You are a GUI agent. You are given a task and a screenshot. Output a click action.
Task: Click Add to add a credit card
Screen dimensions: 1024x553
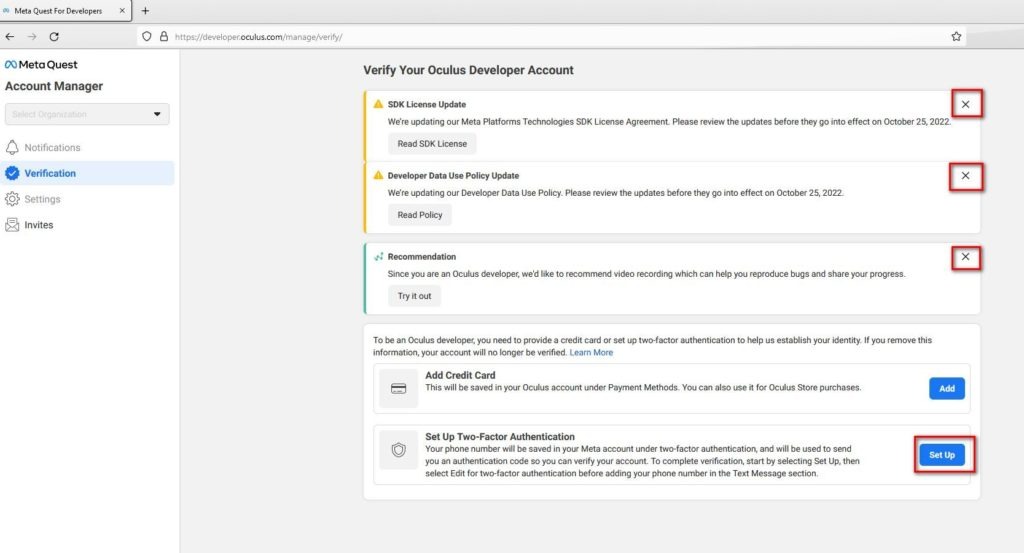pos(946,388)
